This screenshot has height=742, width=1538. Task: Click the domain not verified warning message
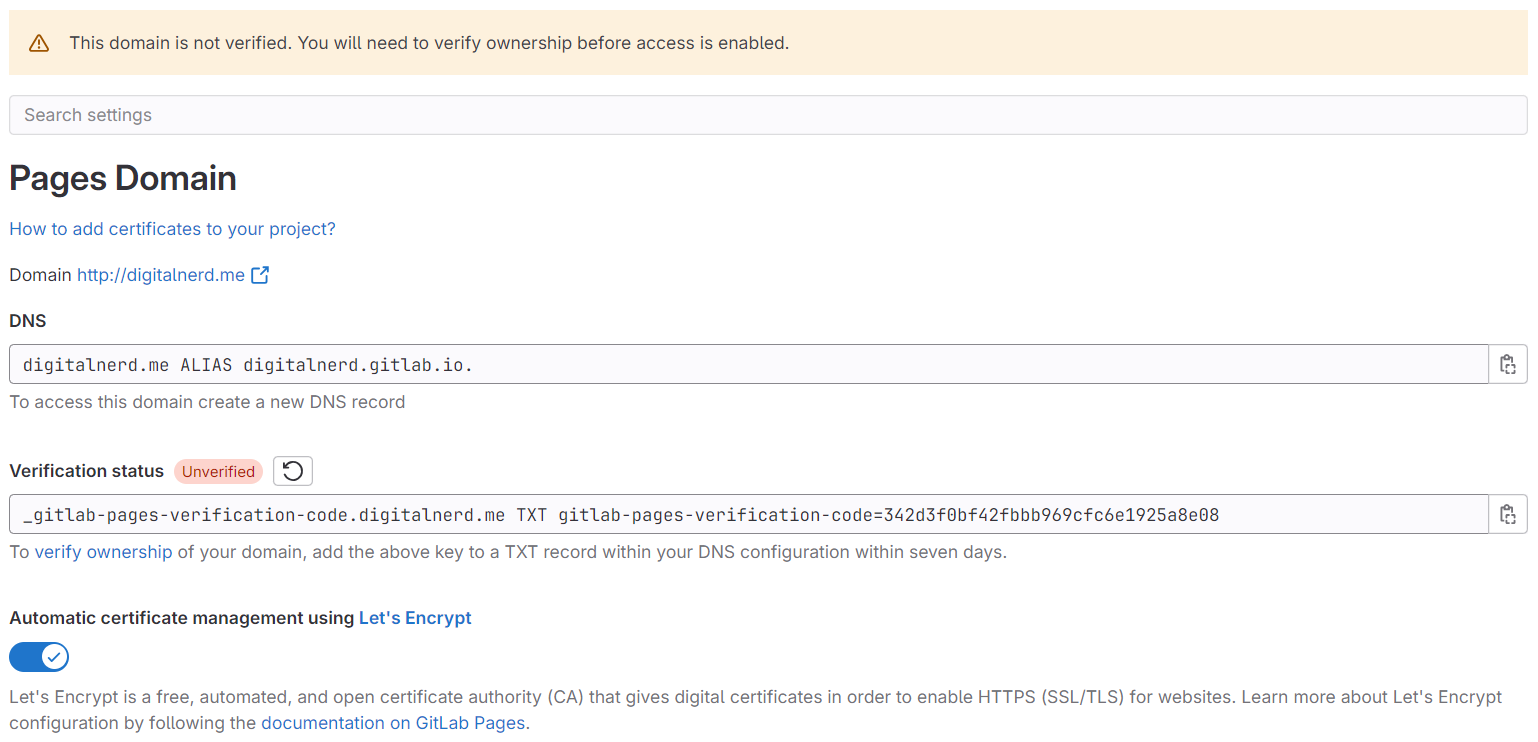point(429,43)
